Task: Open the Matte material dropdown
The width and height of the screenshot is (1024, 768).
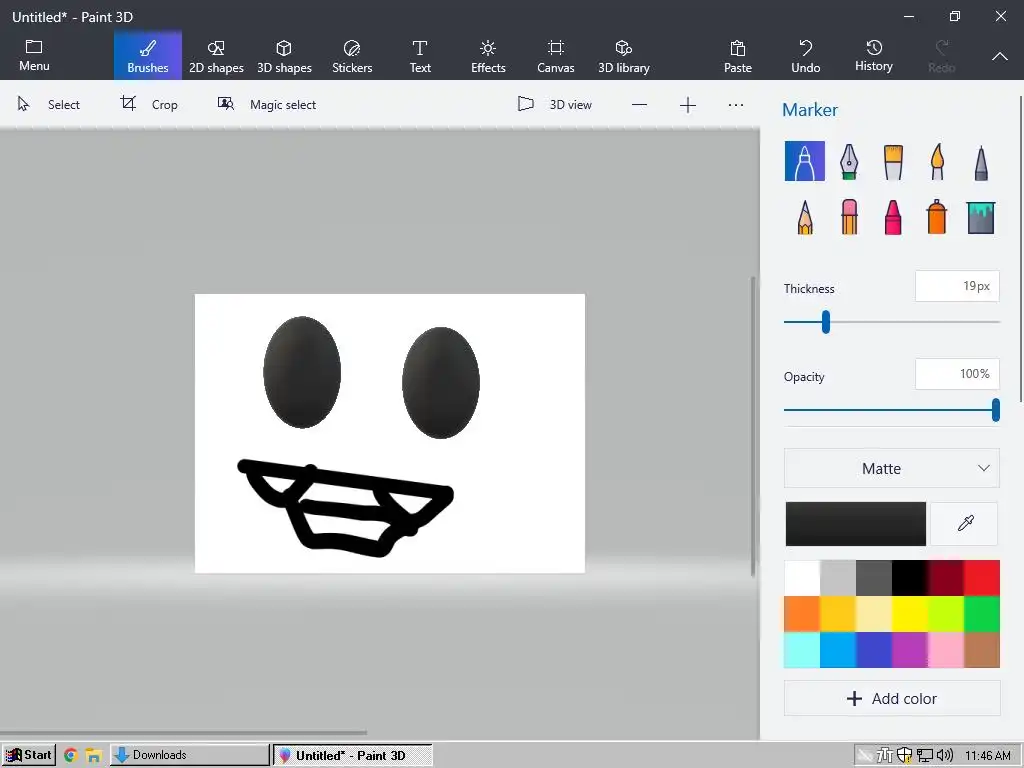Action: click(x=891, y=468)
